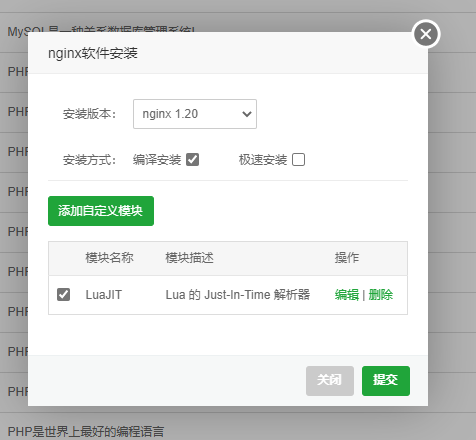
Task: Click the 添加自定义模块 button
Action: (x=101, y=211)
